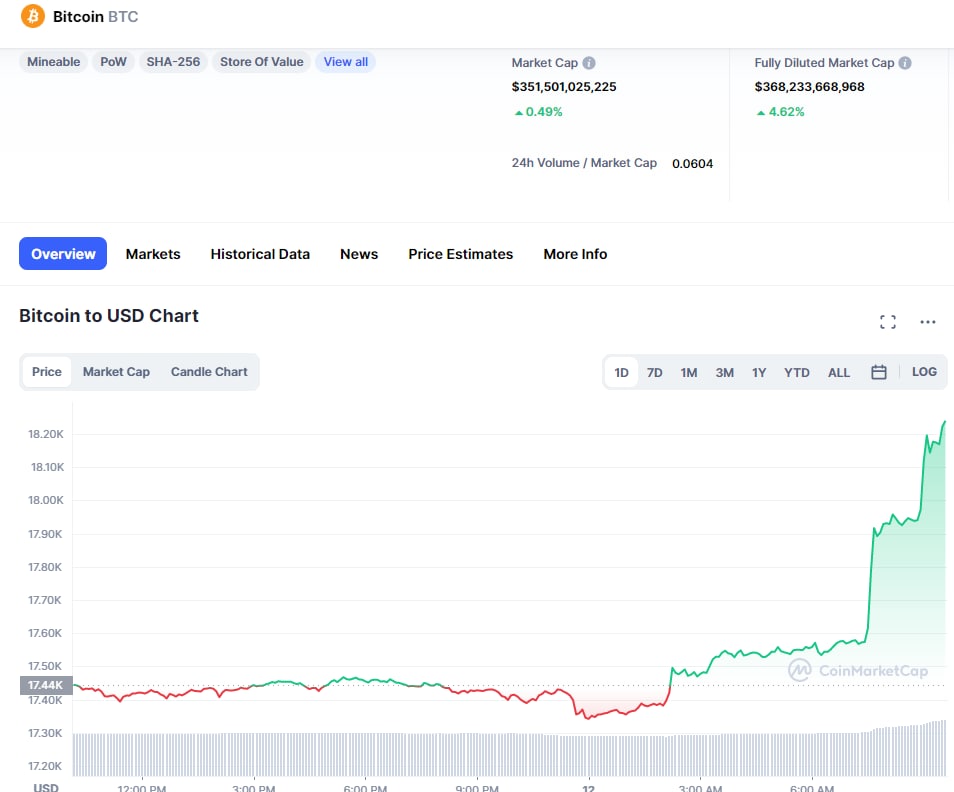Switch to the Markets tab

pos(153,254)
